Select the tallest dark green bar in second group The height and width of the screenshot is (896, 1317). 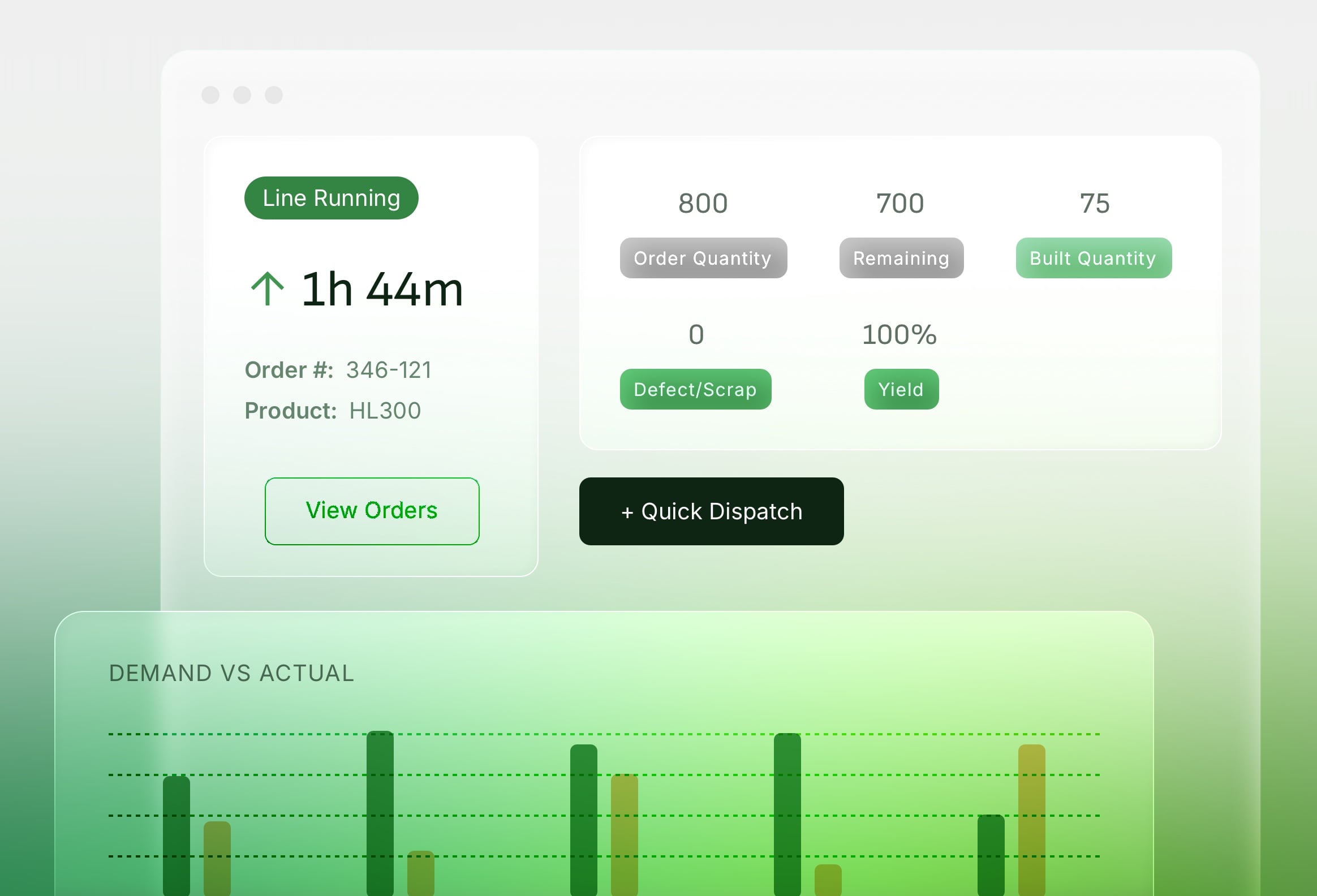380,813
